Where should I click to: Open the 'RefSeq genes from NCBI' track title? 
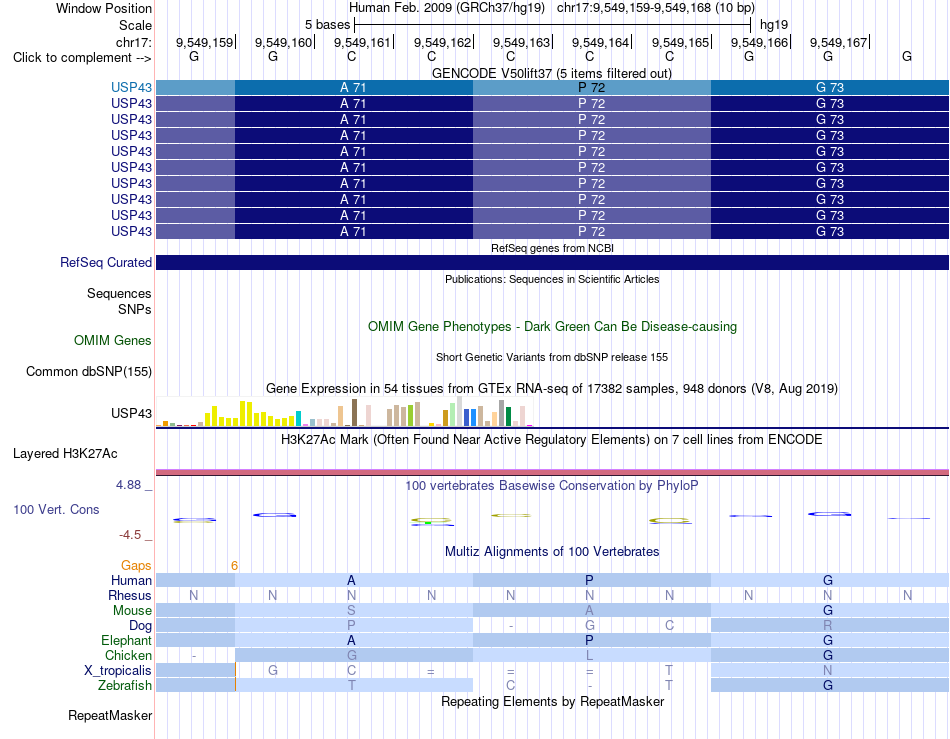552,248
